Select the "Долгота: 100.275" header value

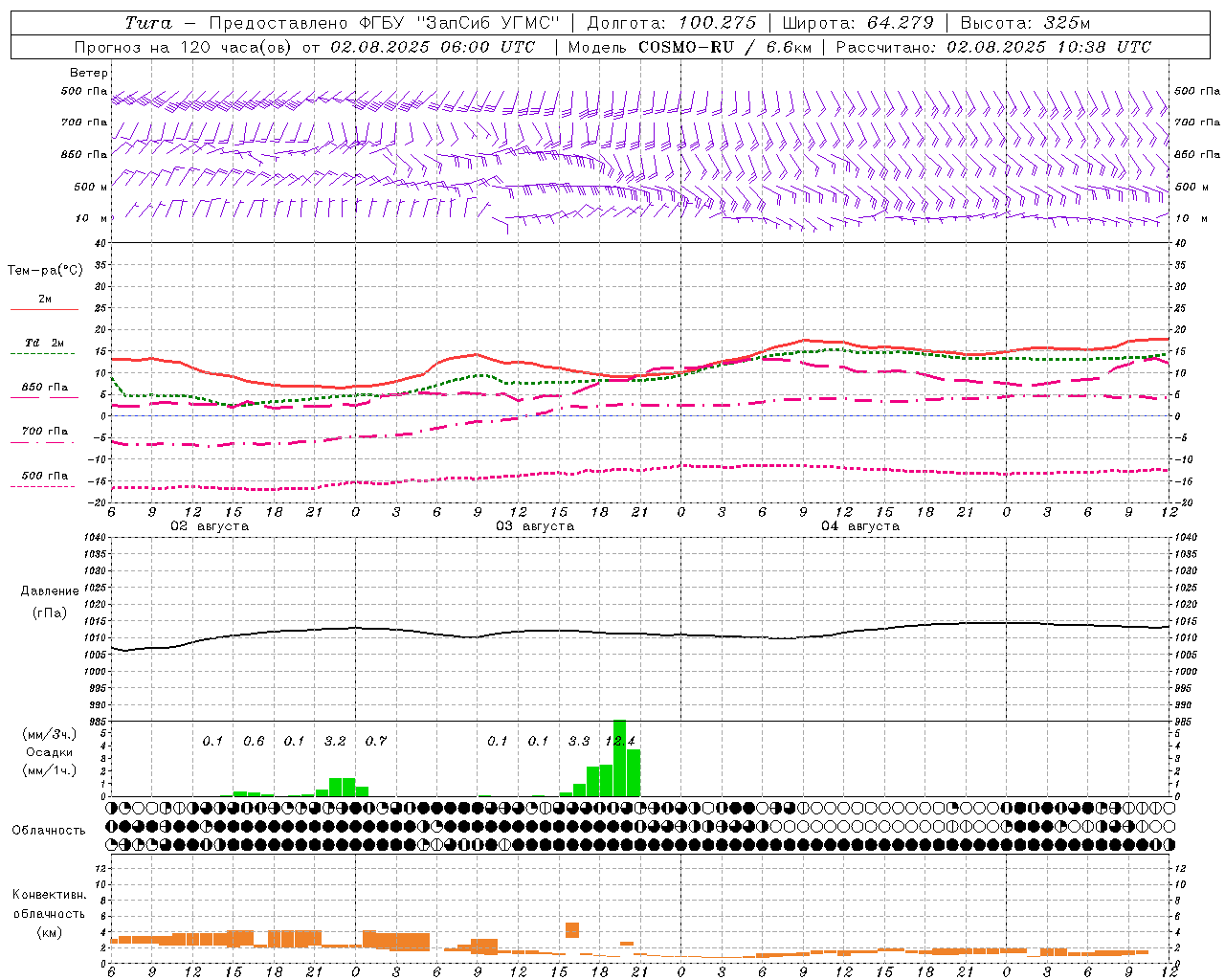coord(672,23)
